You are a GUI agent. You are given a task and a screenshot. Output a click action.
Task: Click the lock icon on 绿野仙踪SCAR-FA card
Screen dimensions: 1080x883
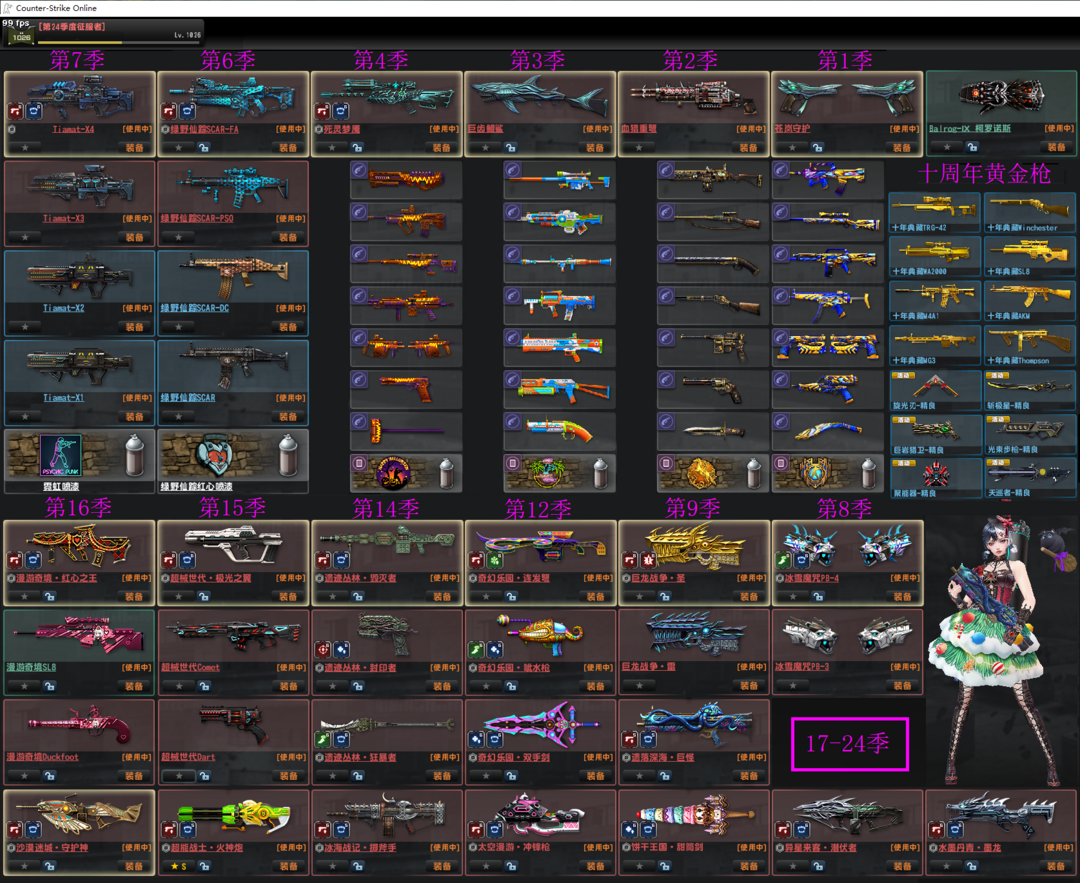pos(203,147)
